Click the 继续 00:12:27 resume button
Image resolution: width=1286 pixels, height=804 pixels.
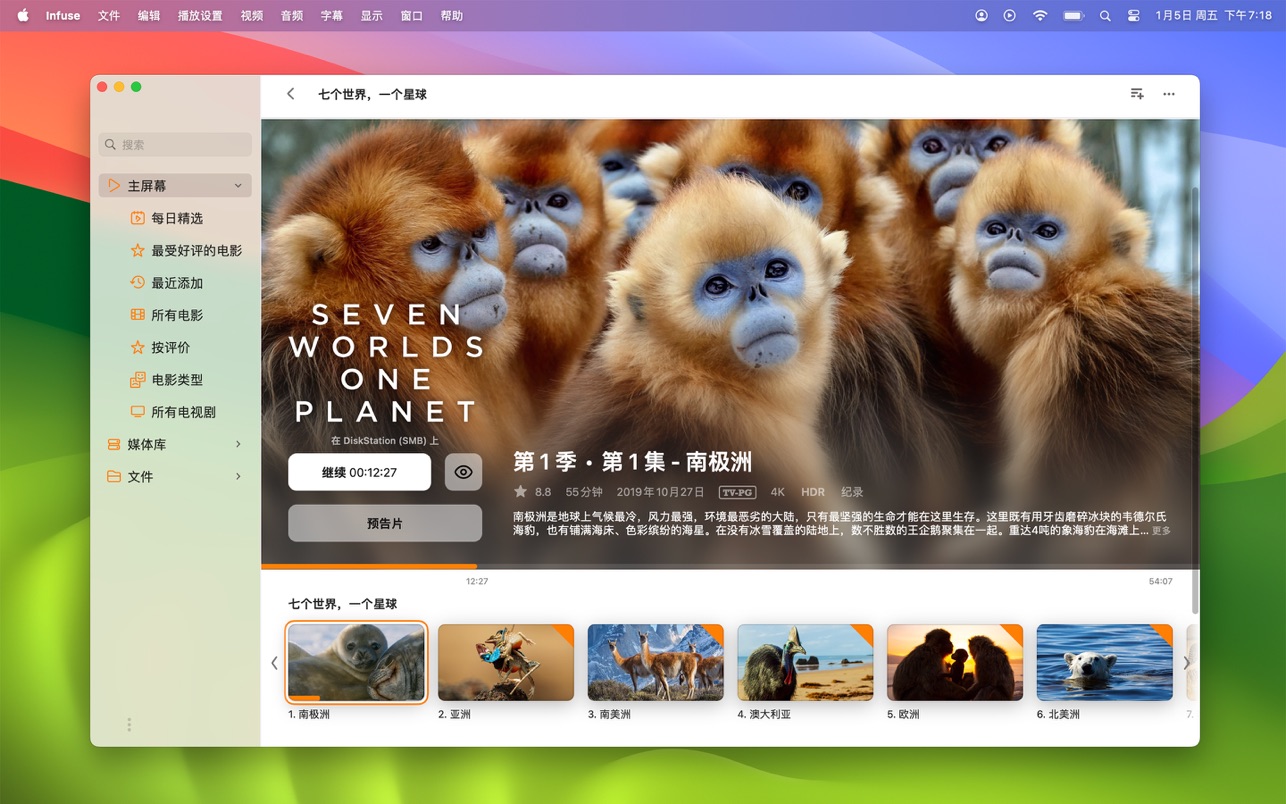click(x=359, y=472)
